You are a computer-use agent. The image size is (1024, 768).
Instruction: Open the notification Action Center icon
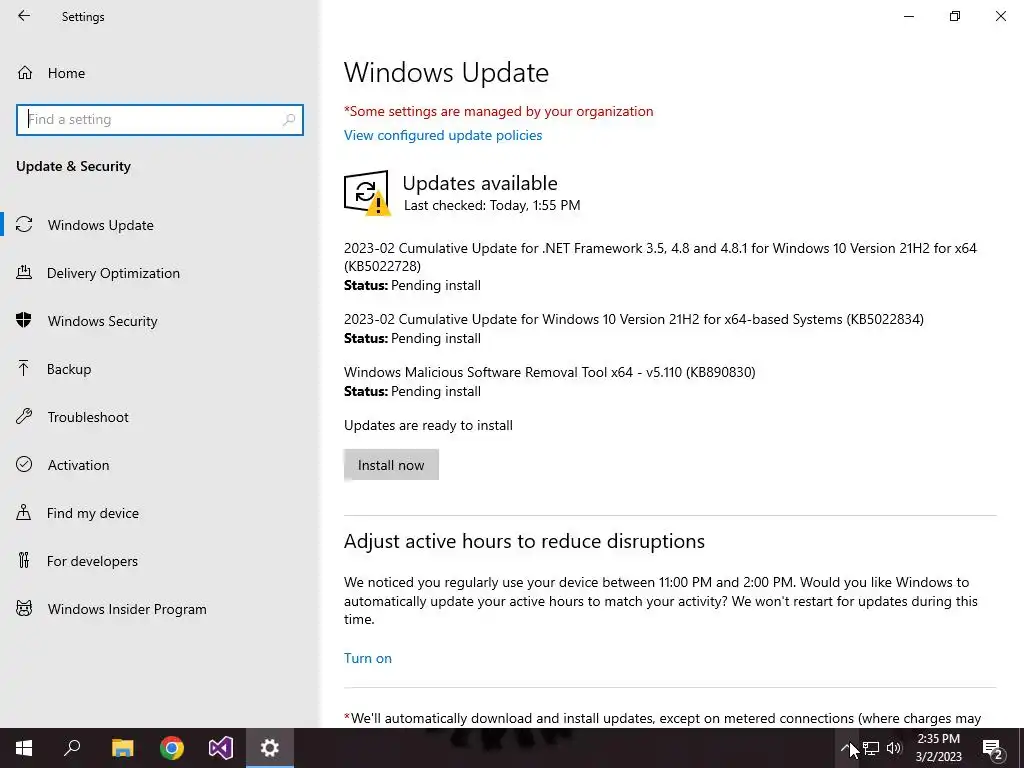[993, 748]
